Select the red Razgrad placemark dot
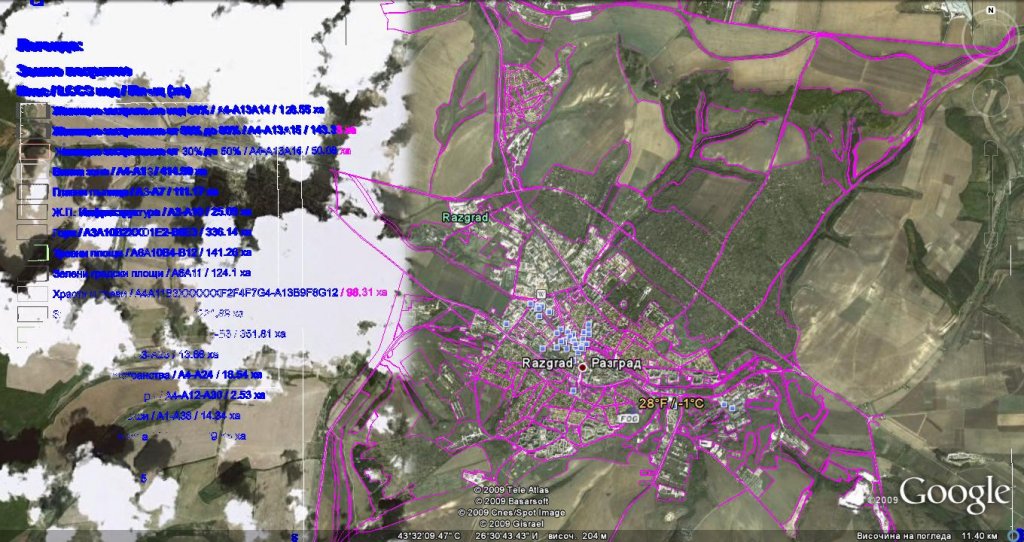The height and width of the screenshot is (542, 1024). tap(582, 368)
